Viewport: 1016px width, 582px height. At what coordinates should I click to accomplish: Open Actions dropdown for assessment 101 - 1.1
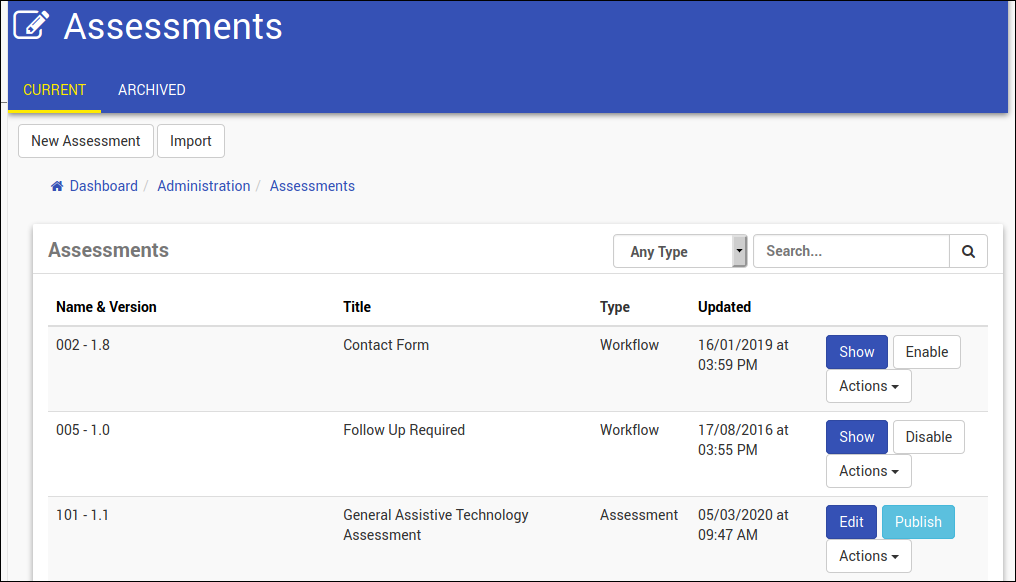click(x=868, y=556)
